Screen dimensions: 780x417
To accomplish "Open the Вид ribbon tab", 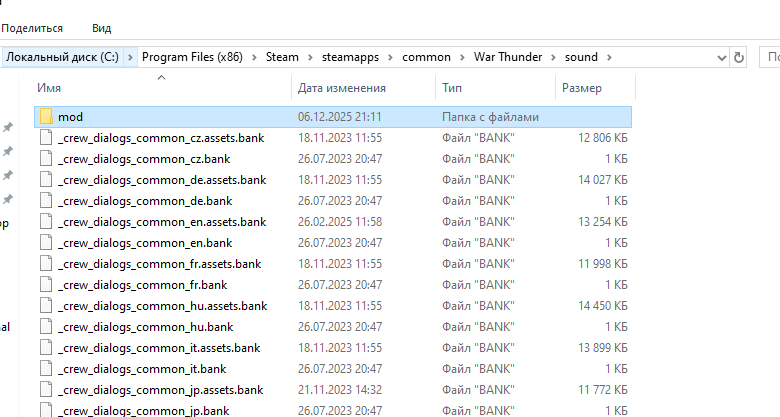I will coord(101,28).
